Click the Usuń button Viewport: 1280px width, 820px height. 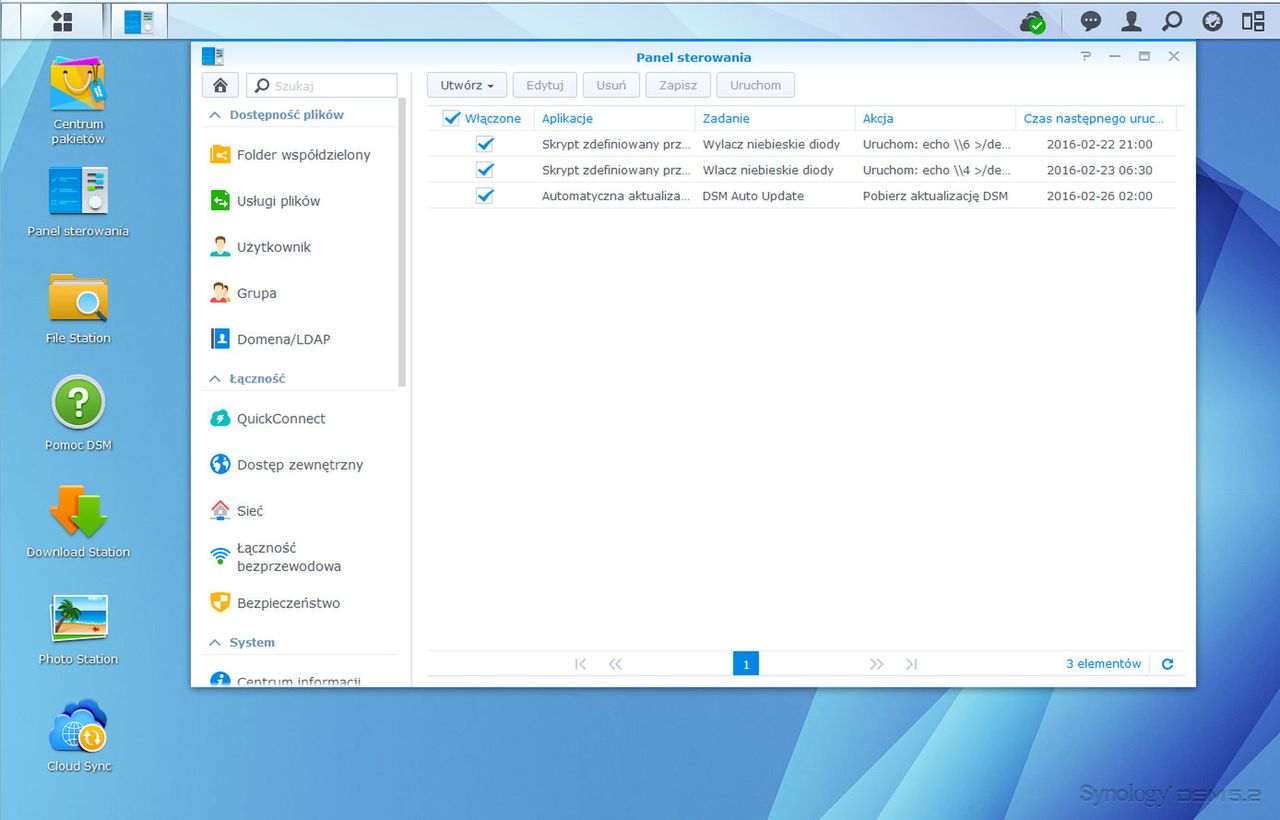pos(611,85)
